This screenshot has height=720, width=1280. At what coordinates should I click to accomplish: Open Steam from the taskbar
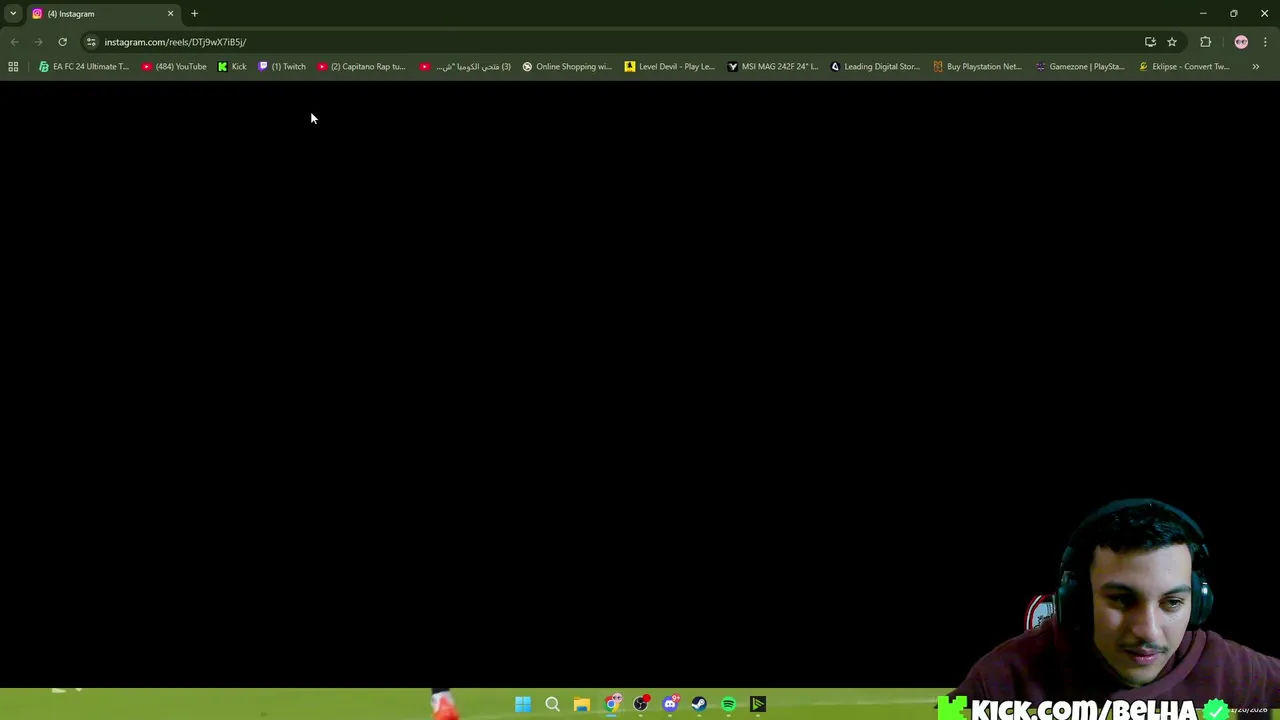(699, 704)
